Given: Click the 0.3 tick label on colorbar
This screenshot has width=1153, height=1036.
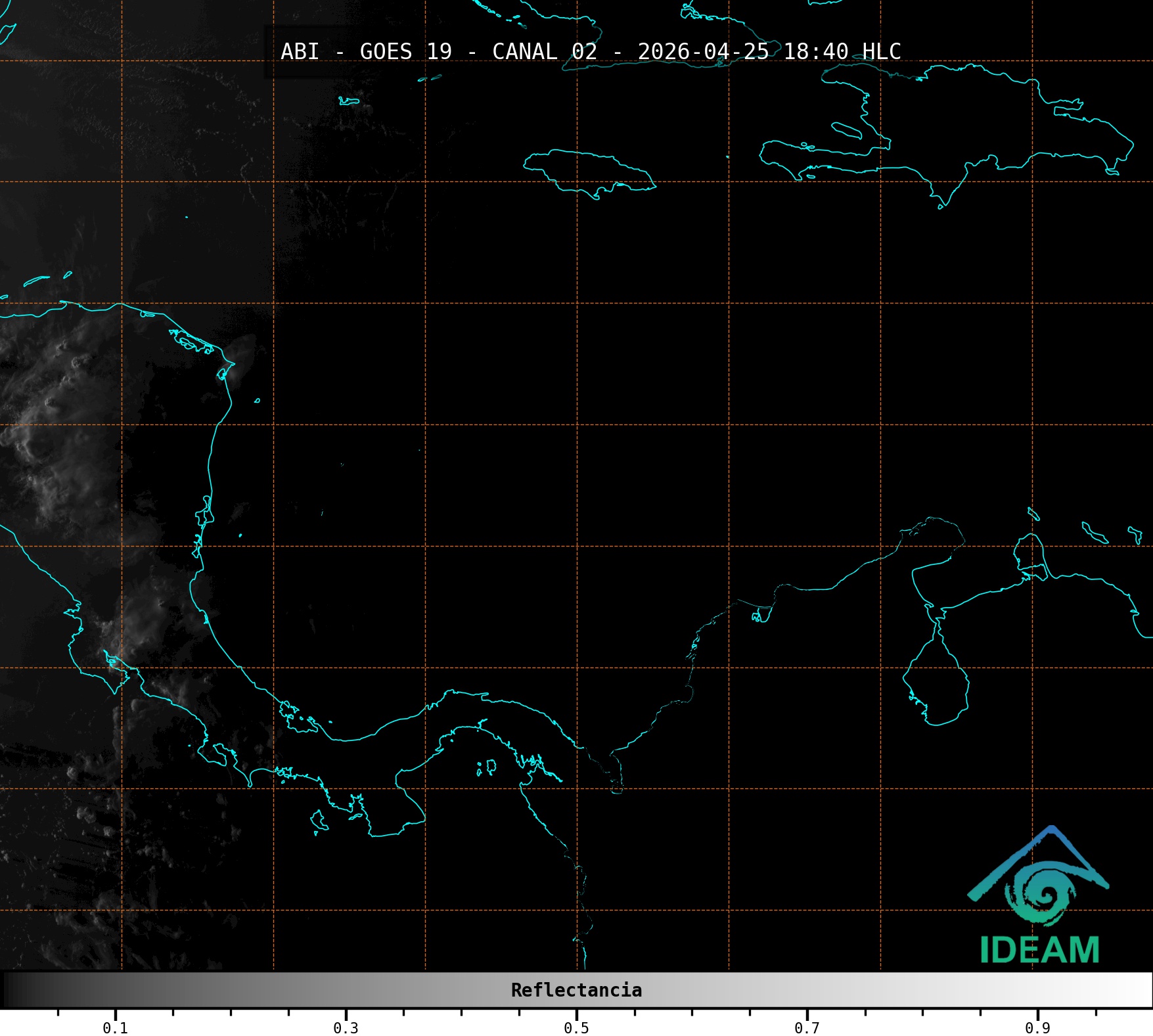Looking at the screenshot, I should 346,1027.
